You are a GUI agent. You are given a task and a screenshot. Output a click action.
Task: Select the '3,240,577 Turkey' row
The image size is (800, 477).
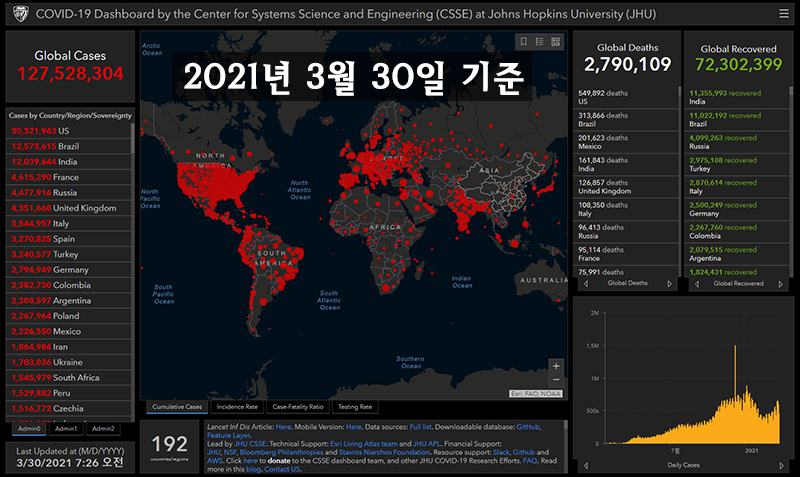pos(69,255)
